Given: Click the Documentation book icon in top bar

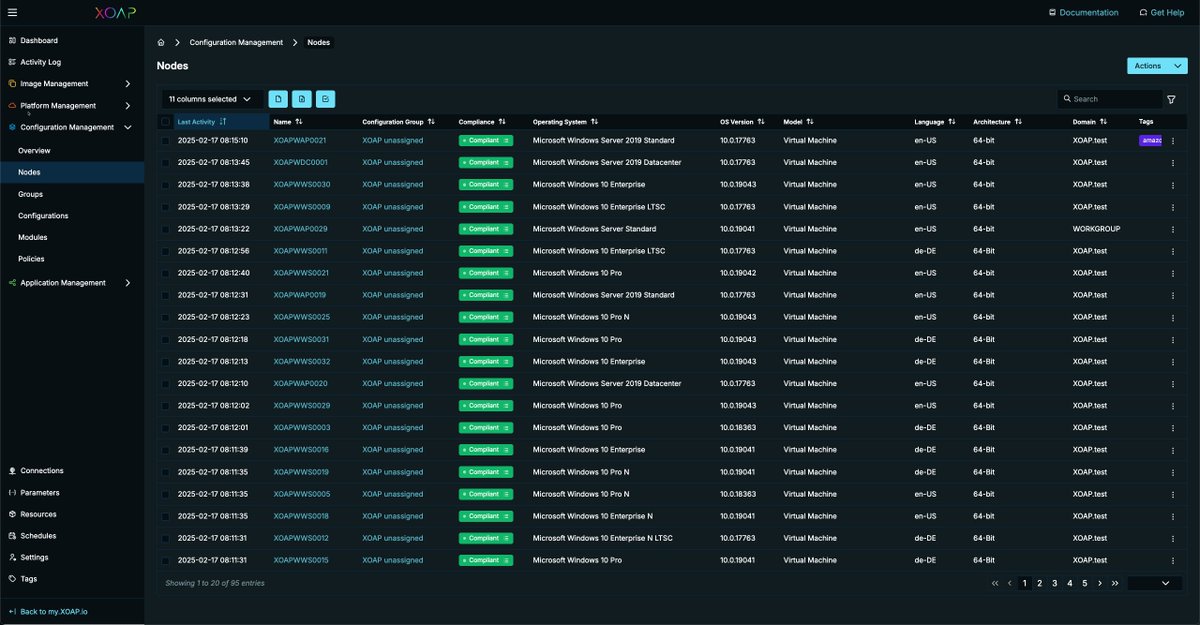Looking at the screenshot, I should 1051,12.
